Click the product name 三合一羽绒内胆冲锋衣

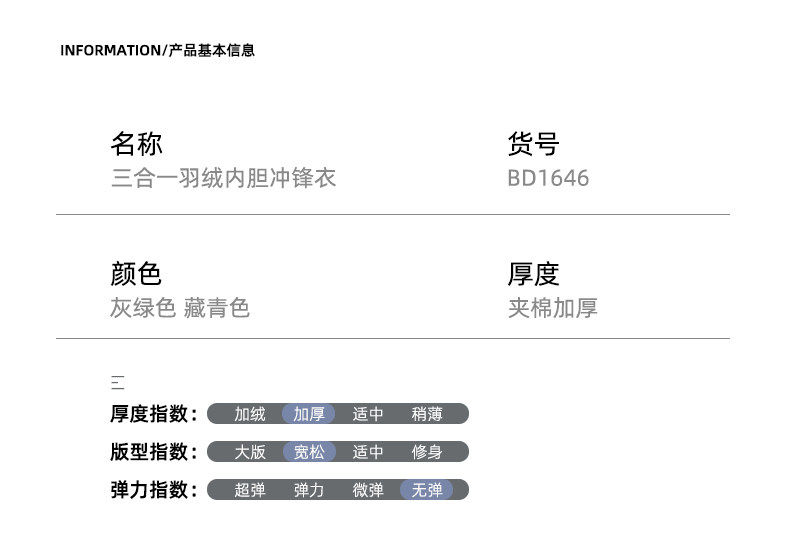(223, 178)
